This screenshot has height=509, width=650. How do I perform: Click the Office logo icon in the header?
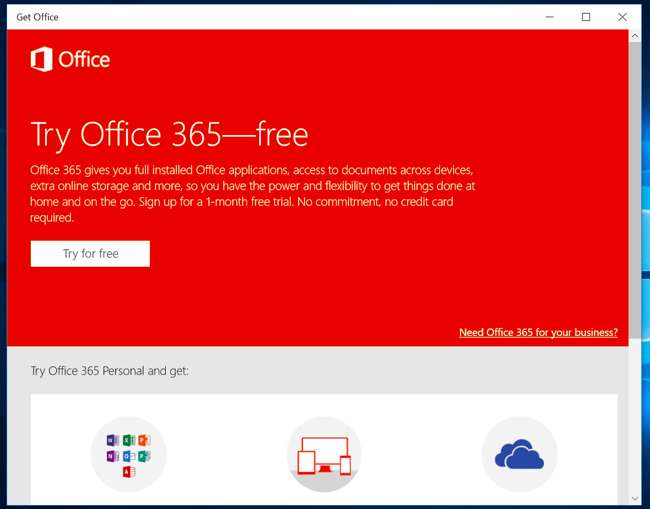click(41, 60)
